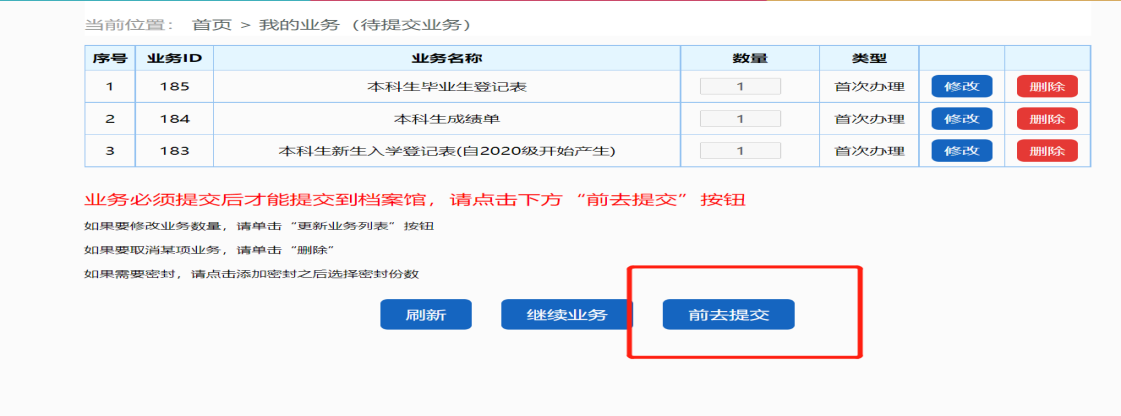The width and height of the screenshot is (1121, 416).
Task: Click 删除 for business ID 183
Action: (x=1046, y=151)
